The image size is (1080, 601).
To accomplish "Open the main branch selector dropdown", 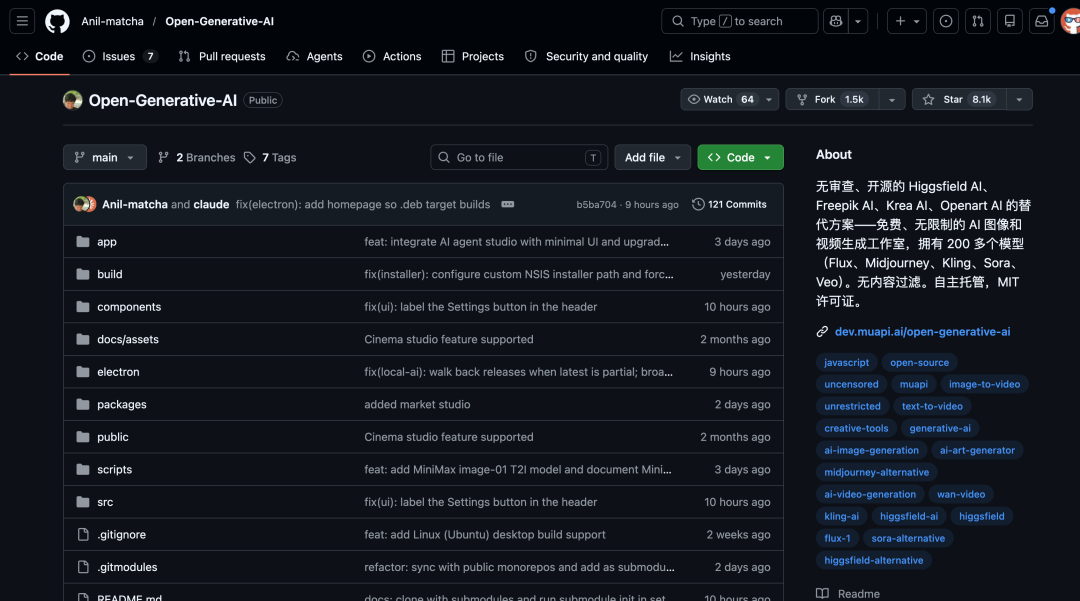I will [105, 157].
